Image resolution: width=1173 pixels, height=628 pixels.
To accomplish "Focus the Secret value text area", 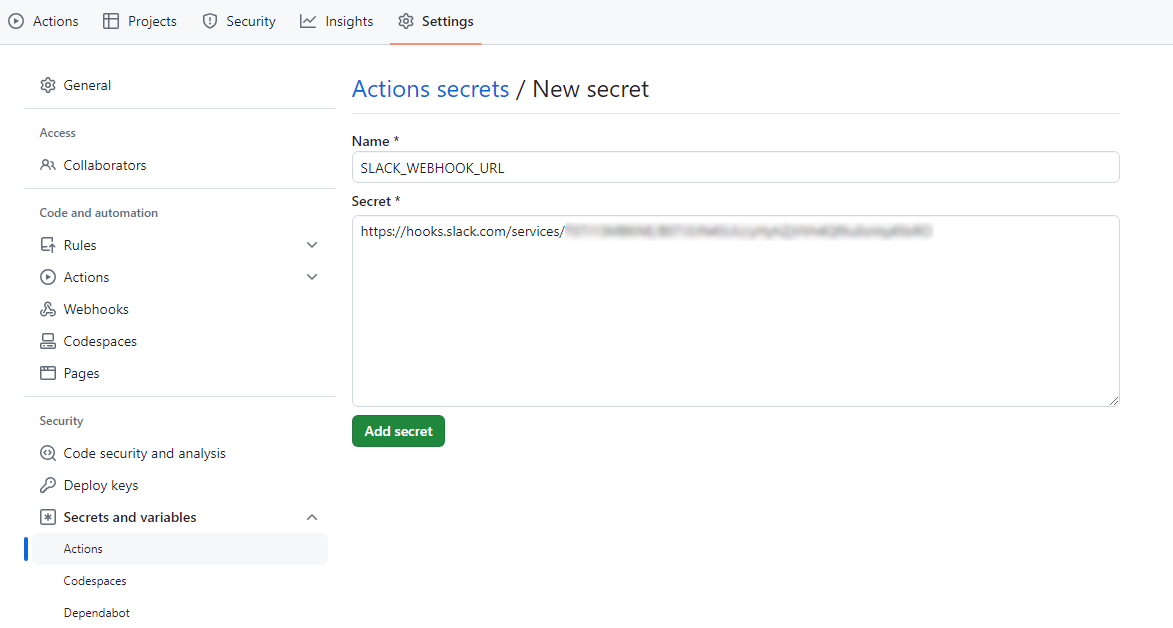I will tap(735, 320).
